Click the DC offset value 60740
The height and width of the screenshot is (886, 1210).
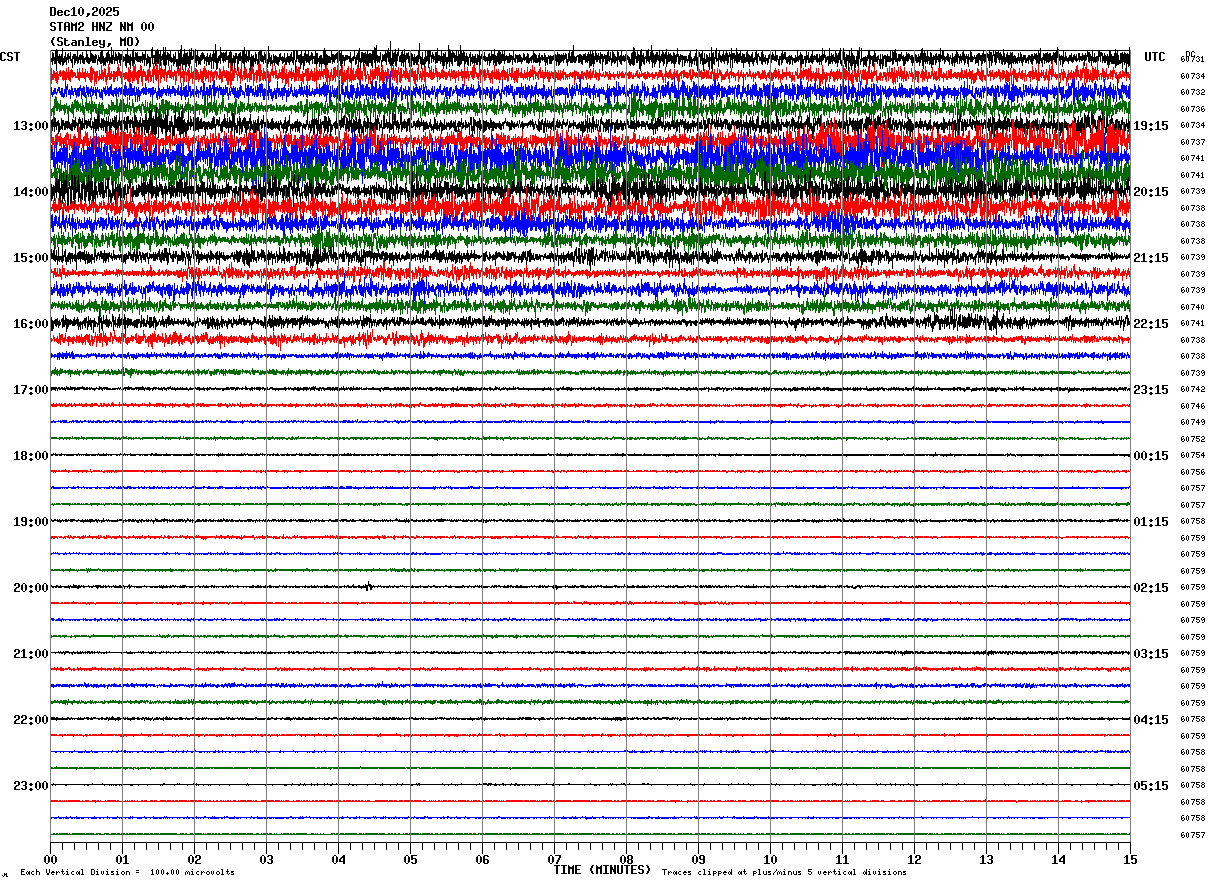click(x=1192, y=307)
